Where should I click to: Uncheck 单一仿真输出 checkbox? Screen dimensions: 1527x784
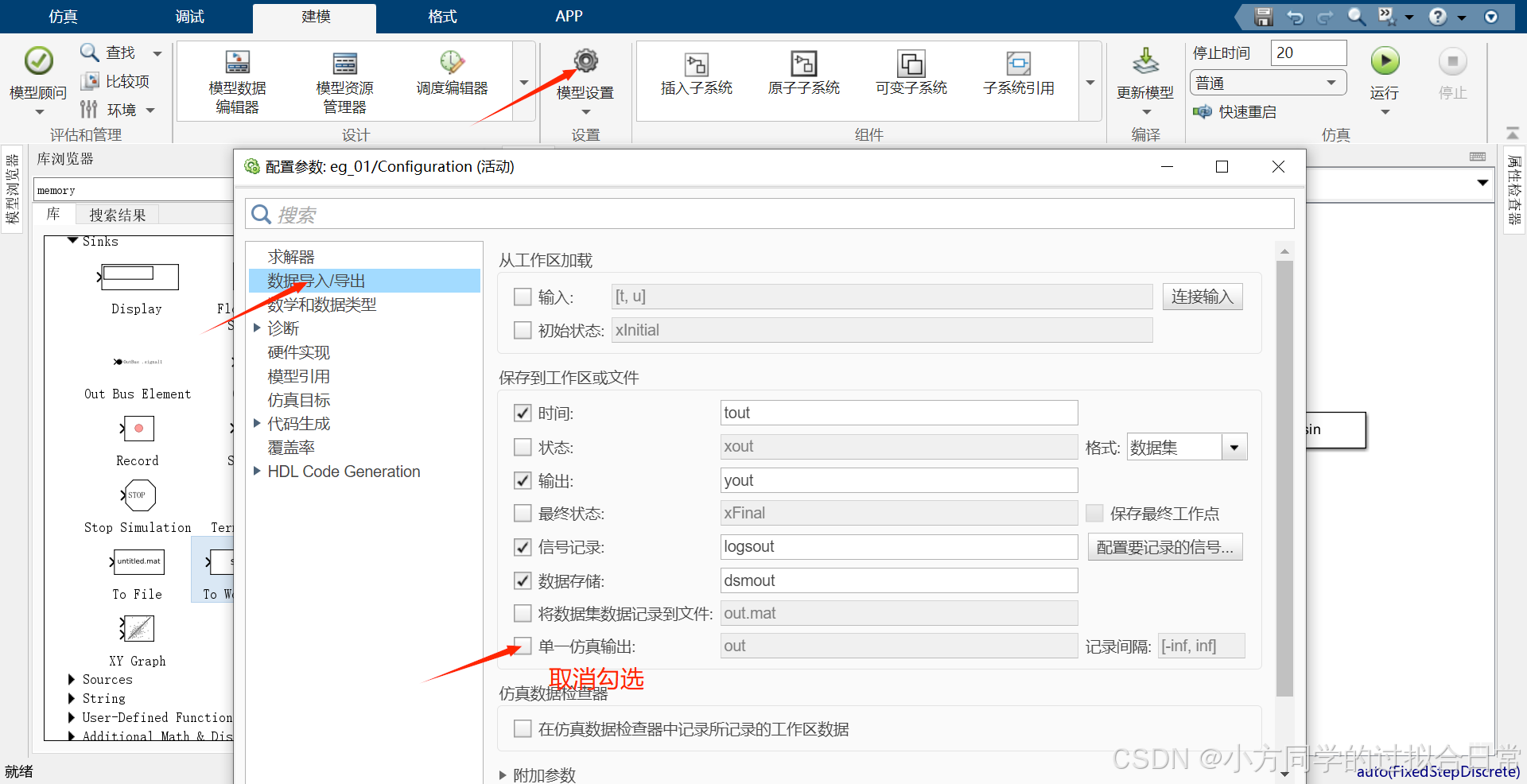click(x=523, y=646)
